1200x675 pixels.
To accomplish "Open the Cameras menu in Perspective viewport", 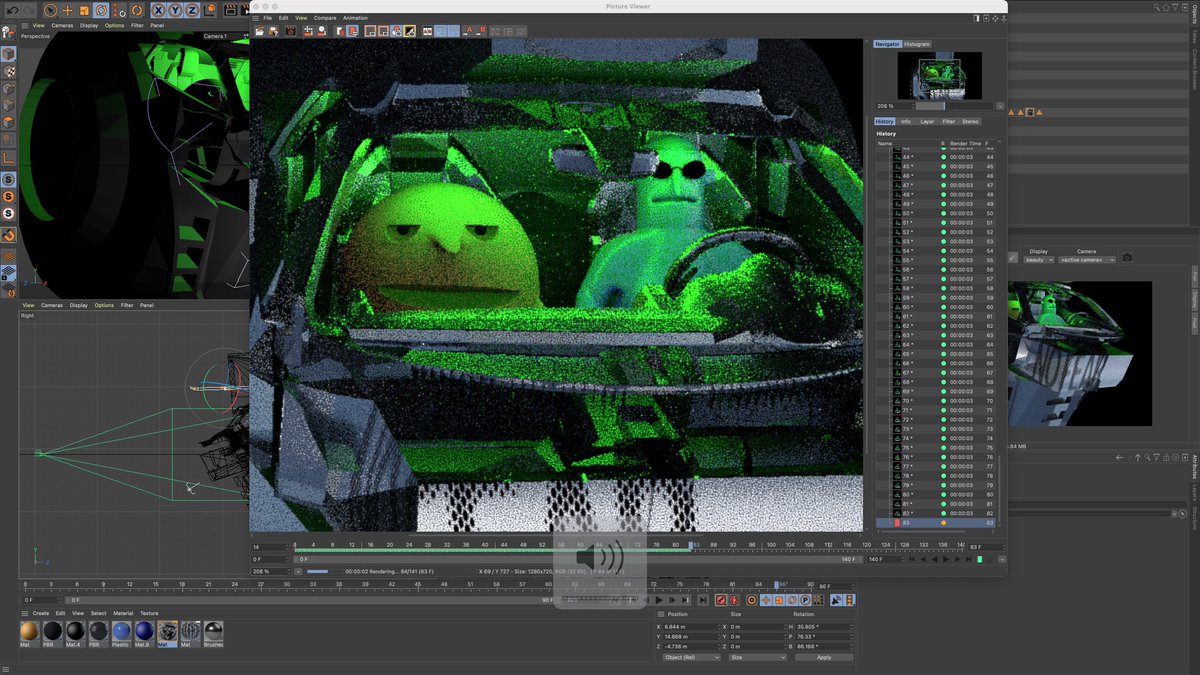I will [61, 25].
